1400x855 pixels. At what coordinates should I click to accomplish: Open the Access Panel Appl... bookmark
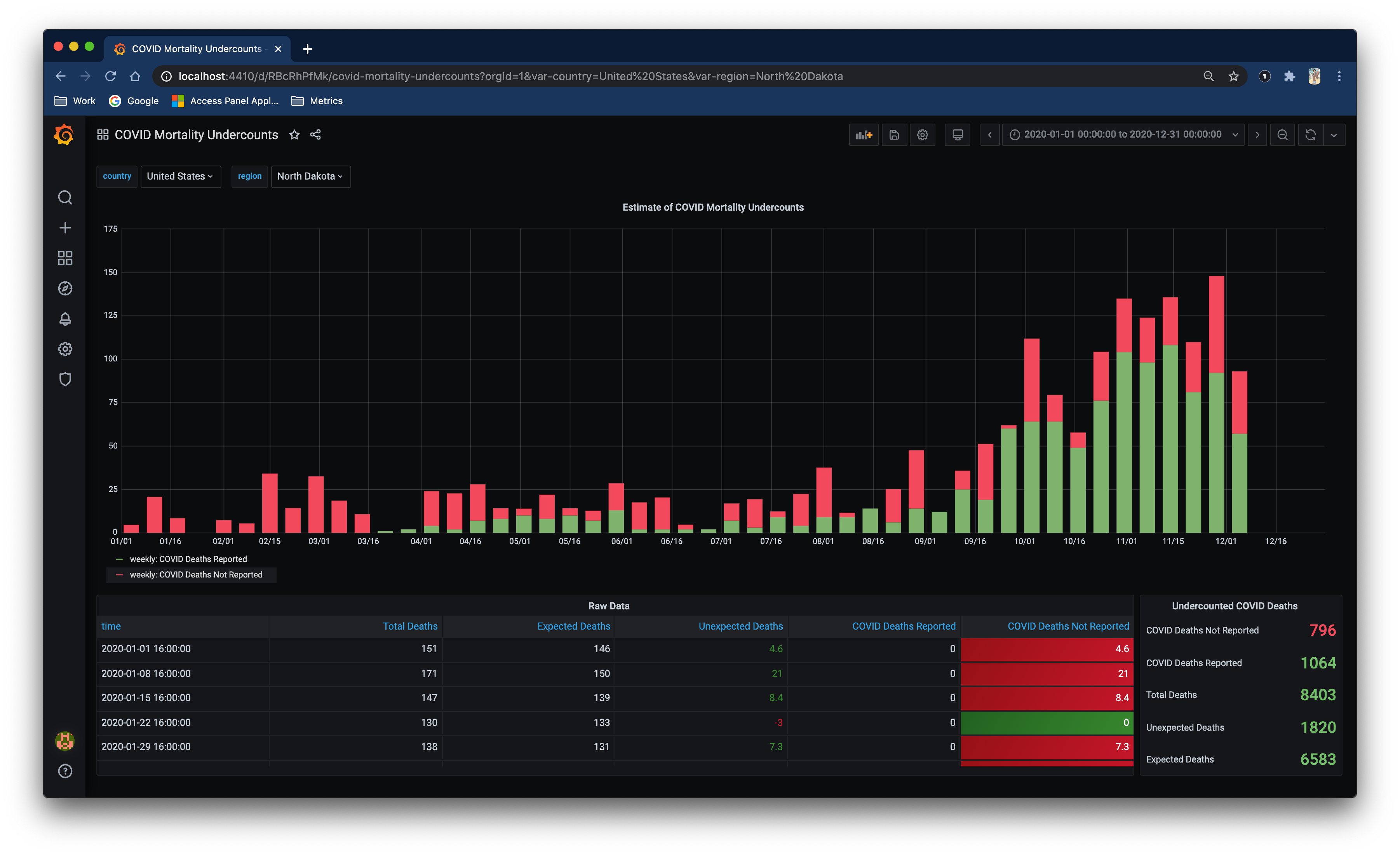click(225, 101)
